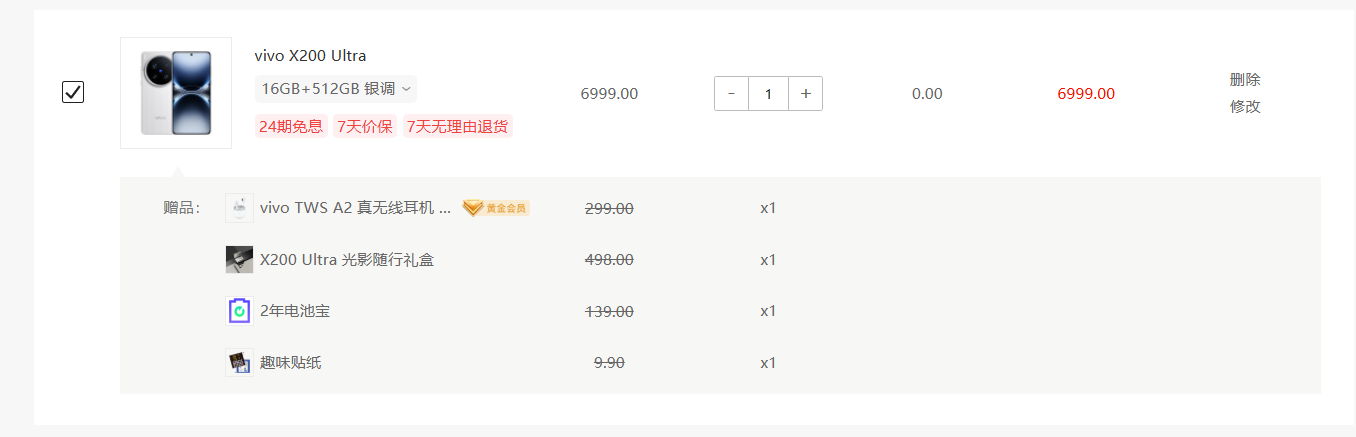Open the vivo X200 Ultra title link

coord(310,56)
